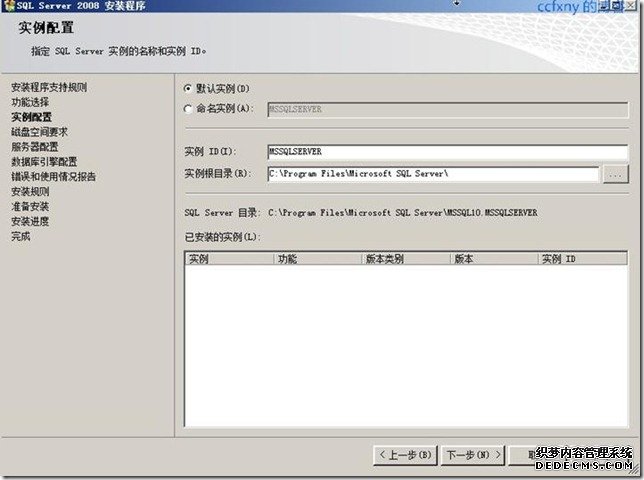Viewport: 644px width, 480px height.
Task: Open 数据库引擎配置 step in sidebar
Action: 44,161
